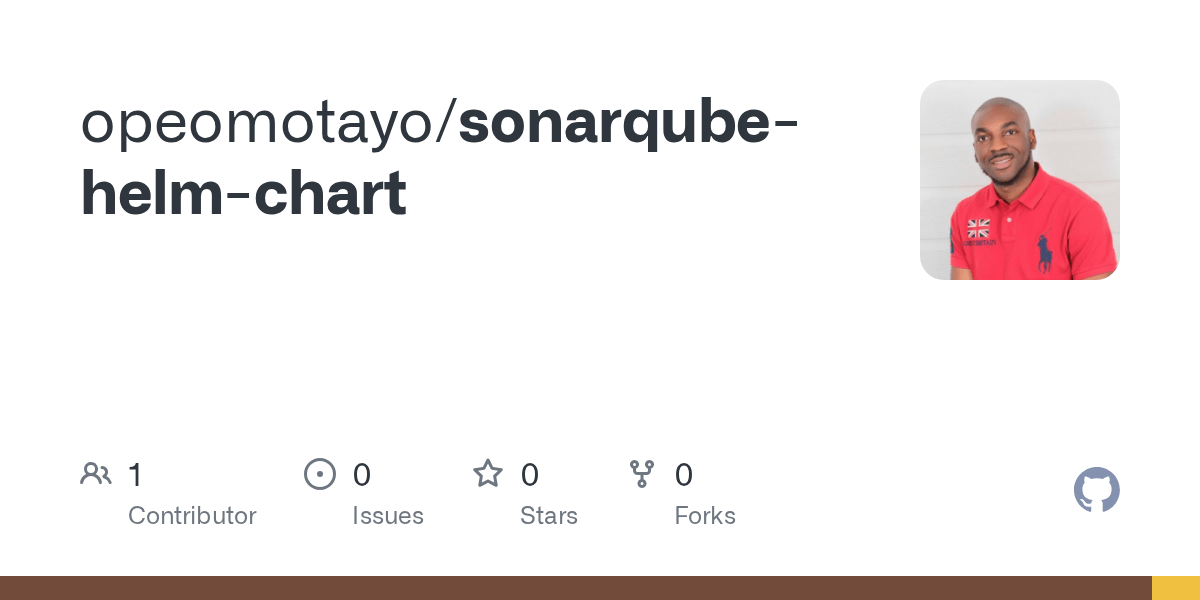Click the contributor count number 1
1200x600 pixels.
[x=136, y=474]
